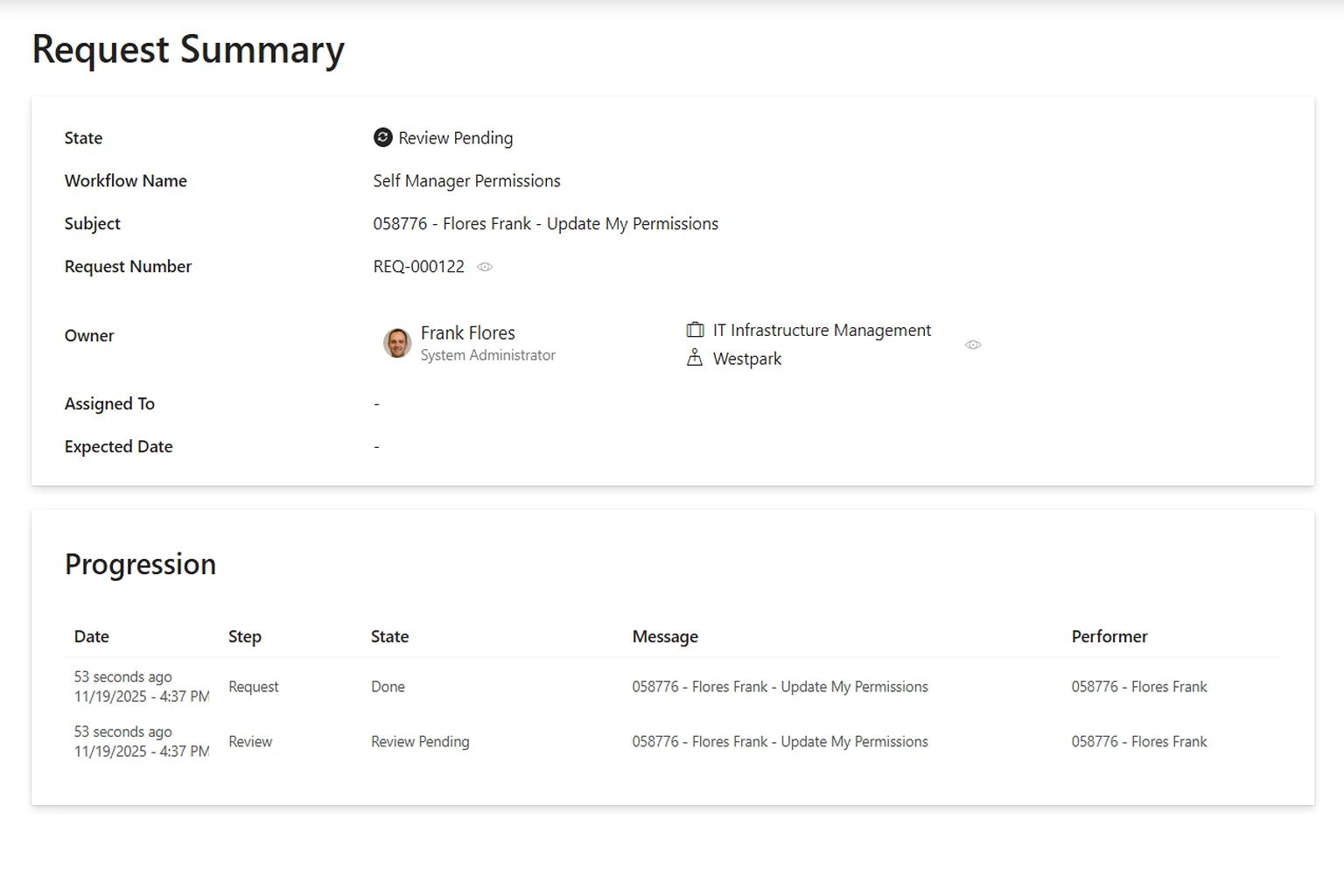Click the Message column header
This screenshot has width=1344, height=896.
point(665,636)
